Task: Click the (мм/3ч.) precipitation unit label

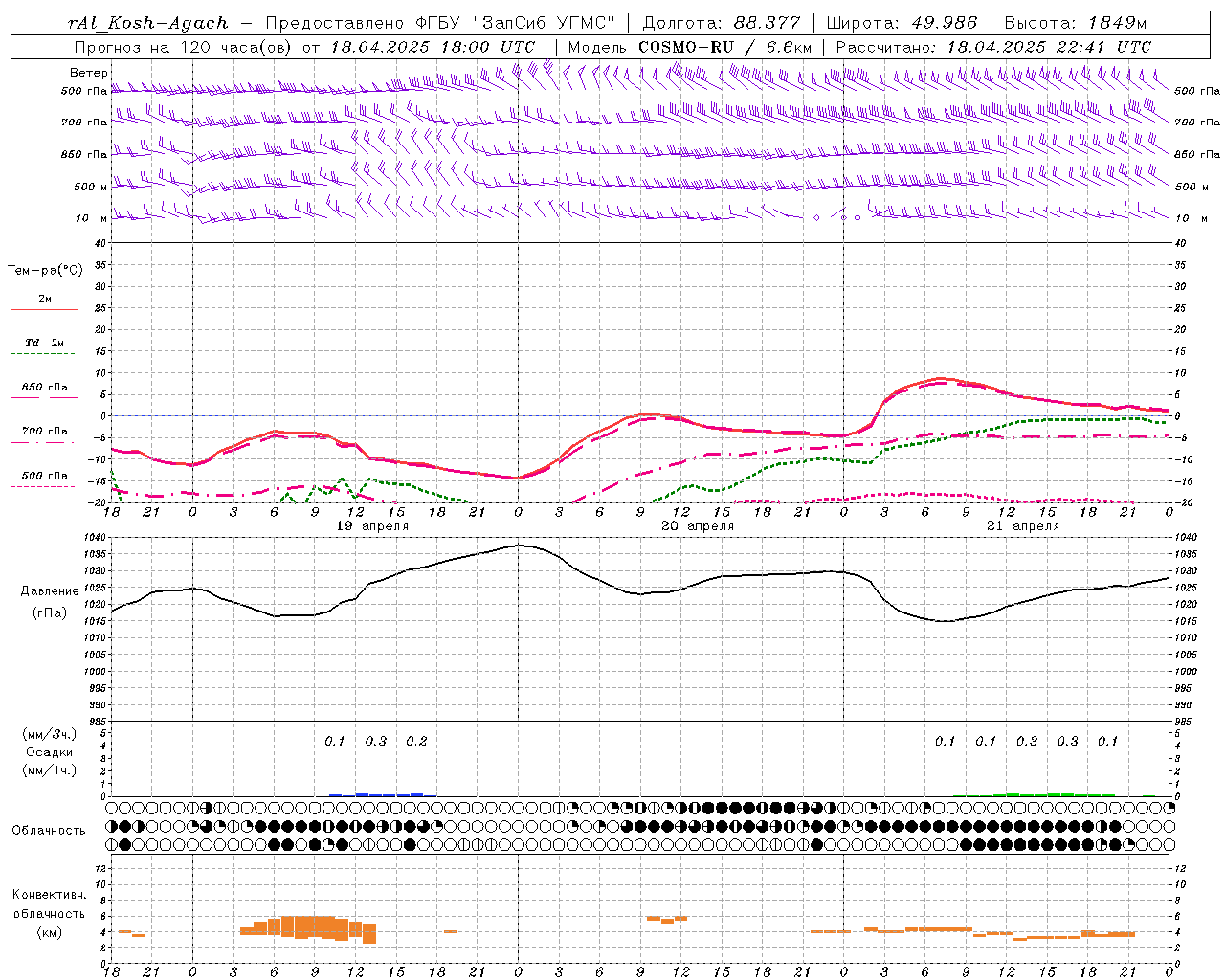Action: pos(50,734)
